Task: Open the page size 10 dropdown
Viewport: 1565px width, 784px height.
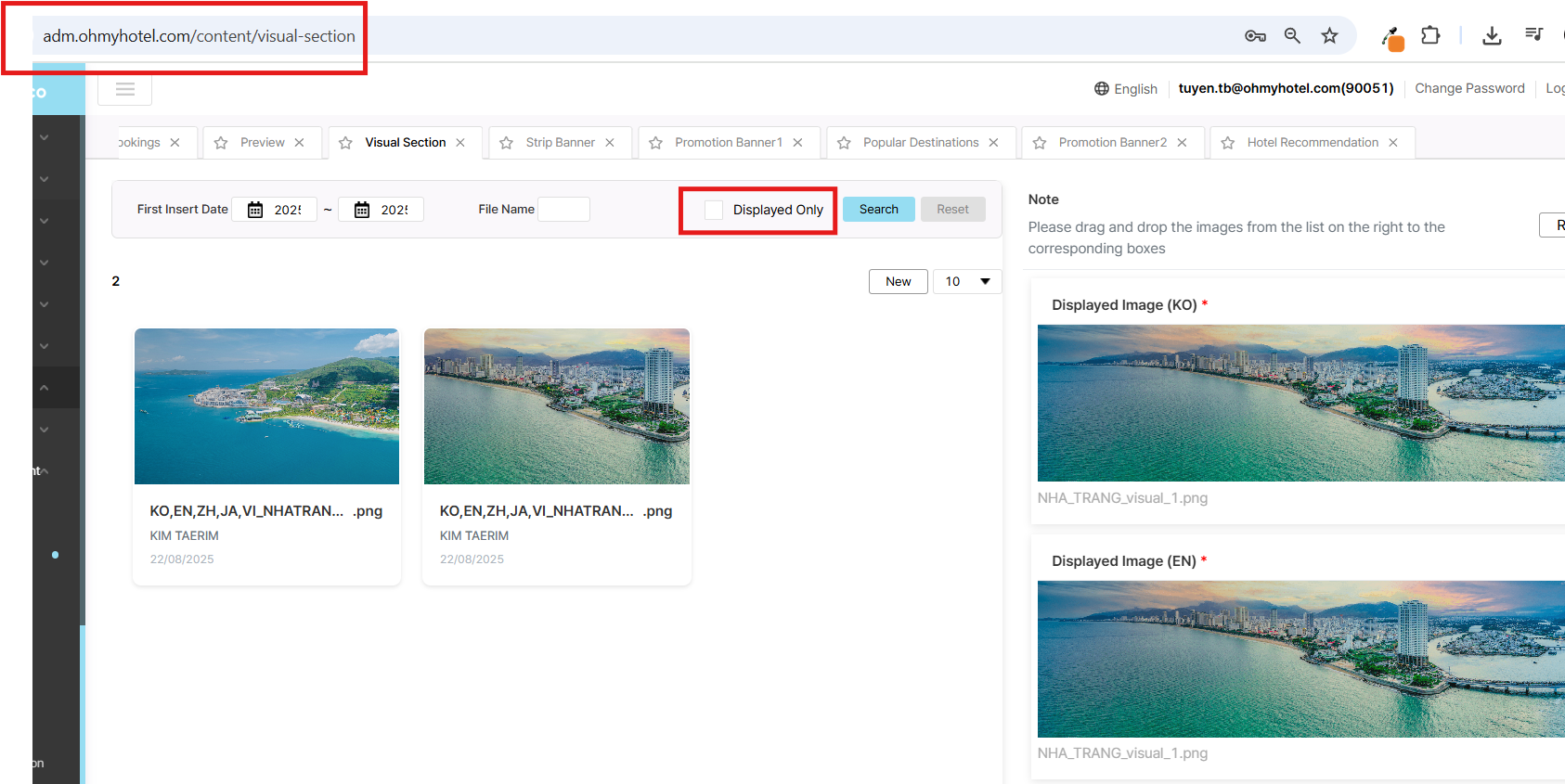Action: 966,282
